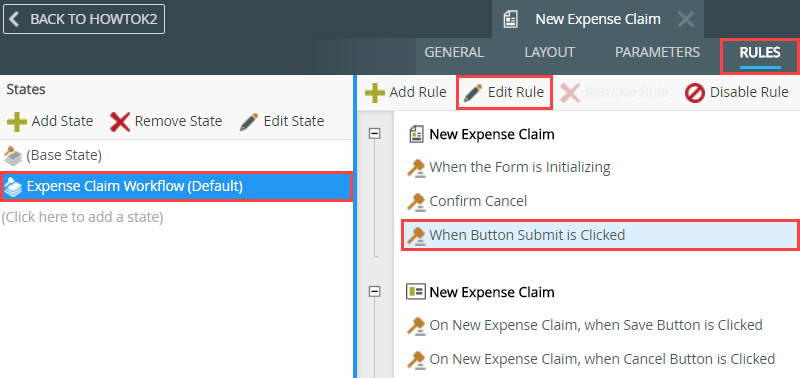Viewport: 800px width, 378px height.
Task: Collapse the second New Expense Claim group
Action: pos(375,291)
